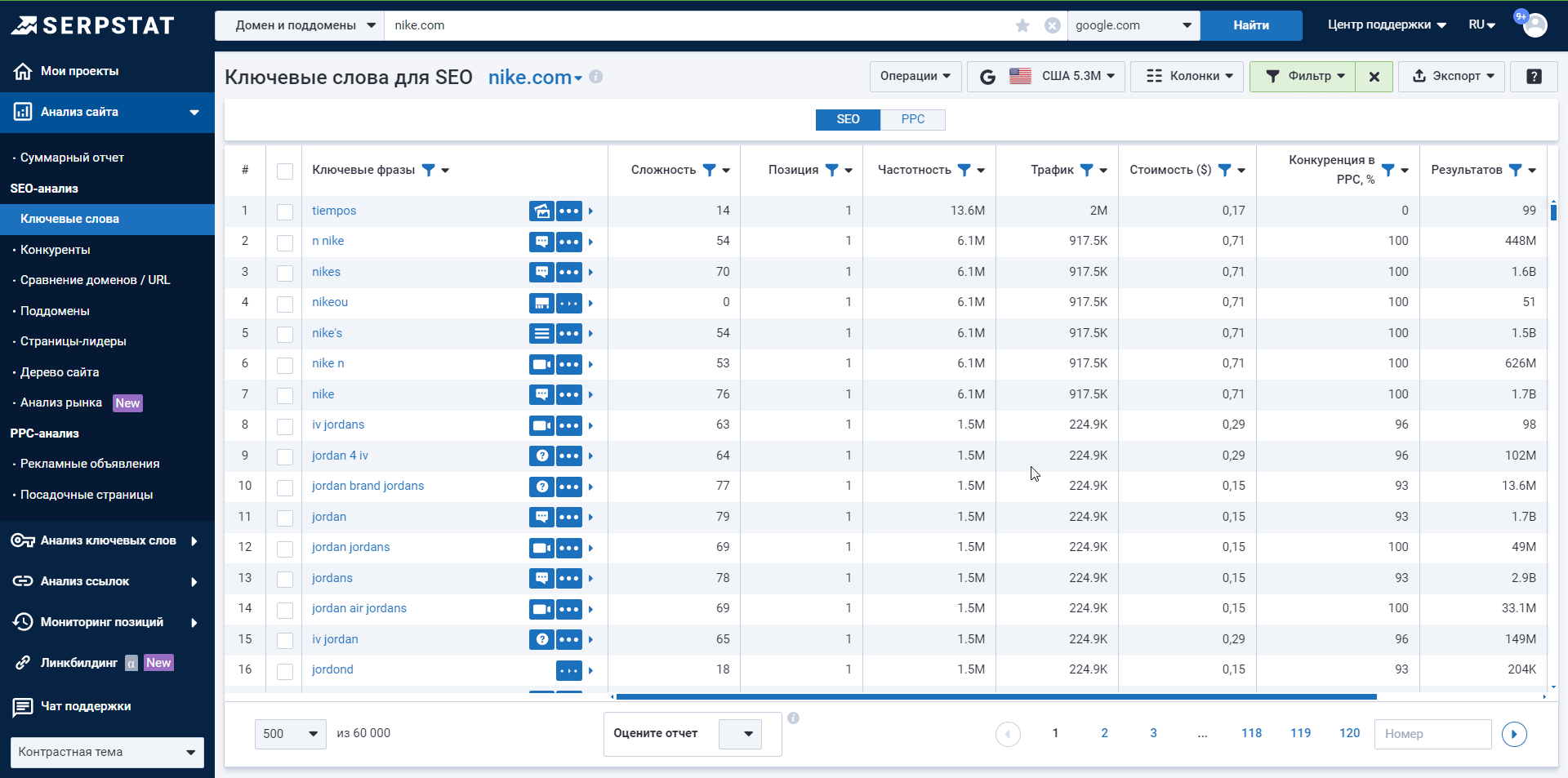Open the rows-per-page 500 dropdown

coord(290,734)
